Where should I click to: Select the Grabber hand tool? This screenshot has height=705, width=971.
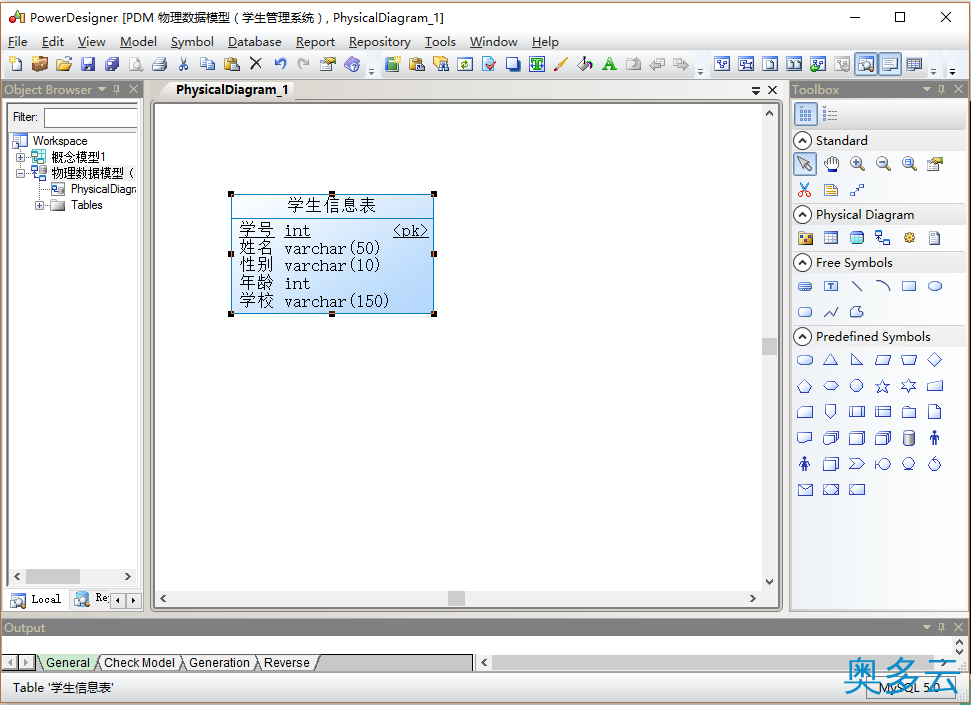(831, 164)
